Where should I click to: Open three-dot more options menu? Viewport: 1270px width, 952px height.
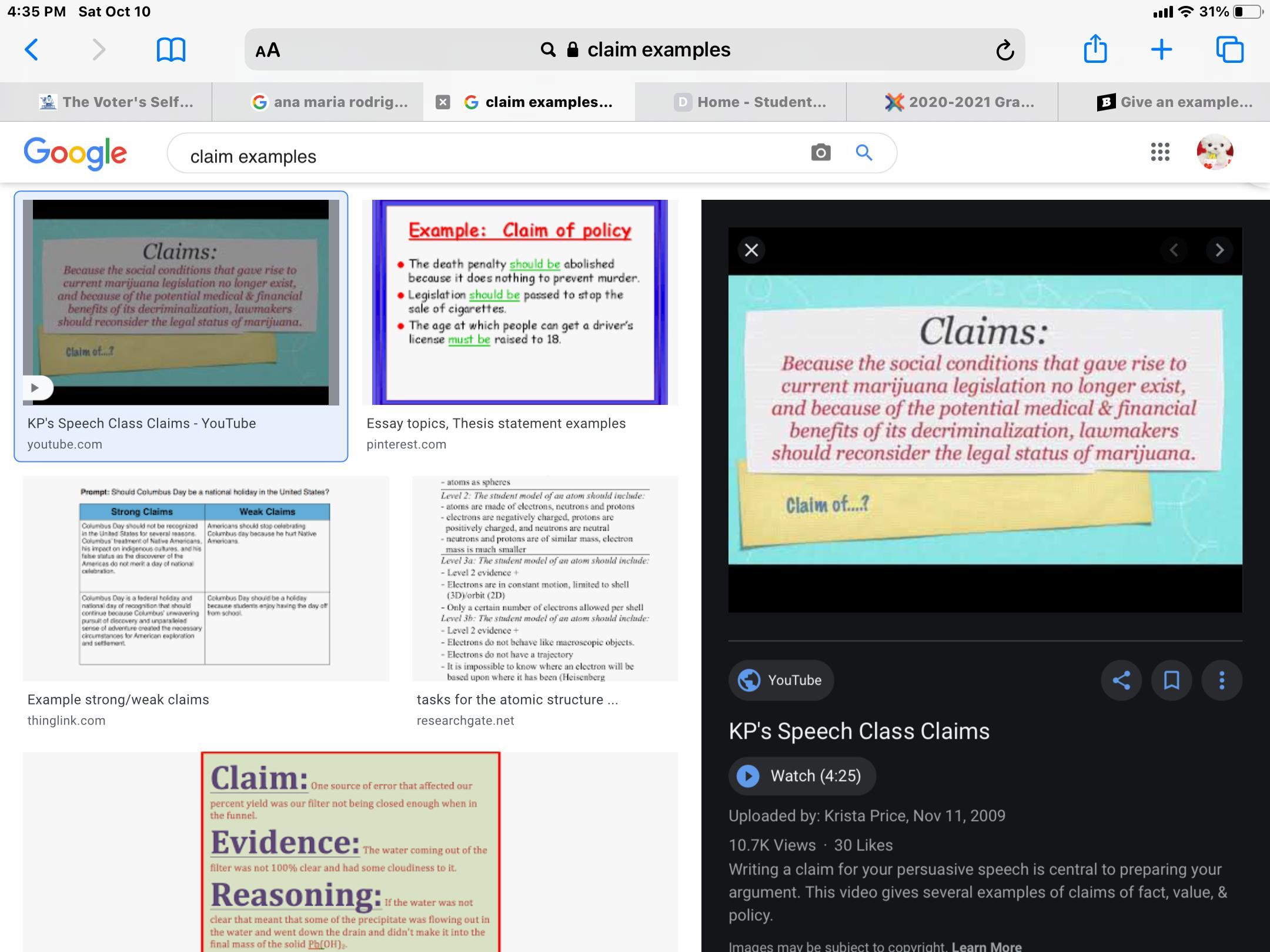(x=1221, y=680)
